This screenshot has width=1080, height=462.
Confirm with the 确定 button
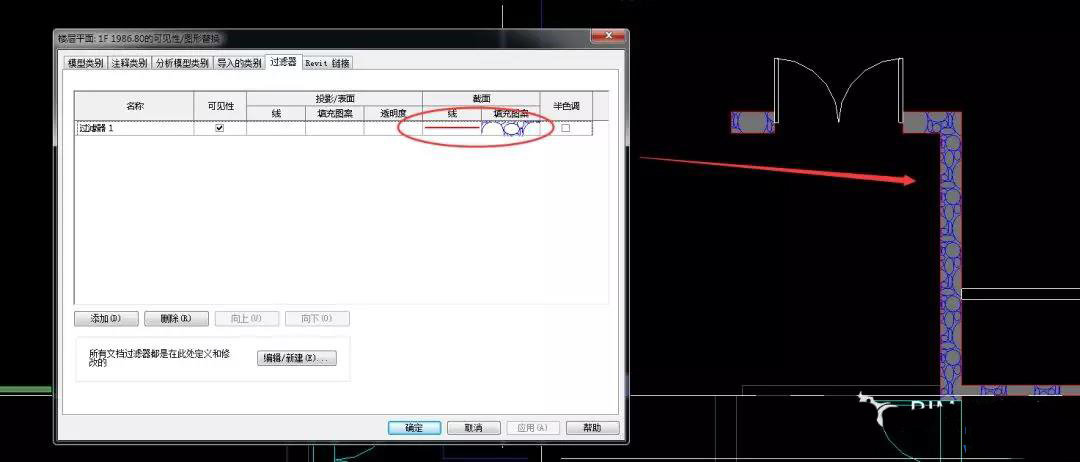point(414,428)
